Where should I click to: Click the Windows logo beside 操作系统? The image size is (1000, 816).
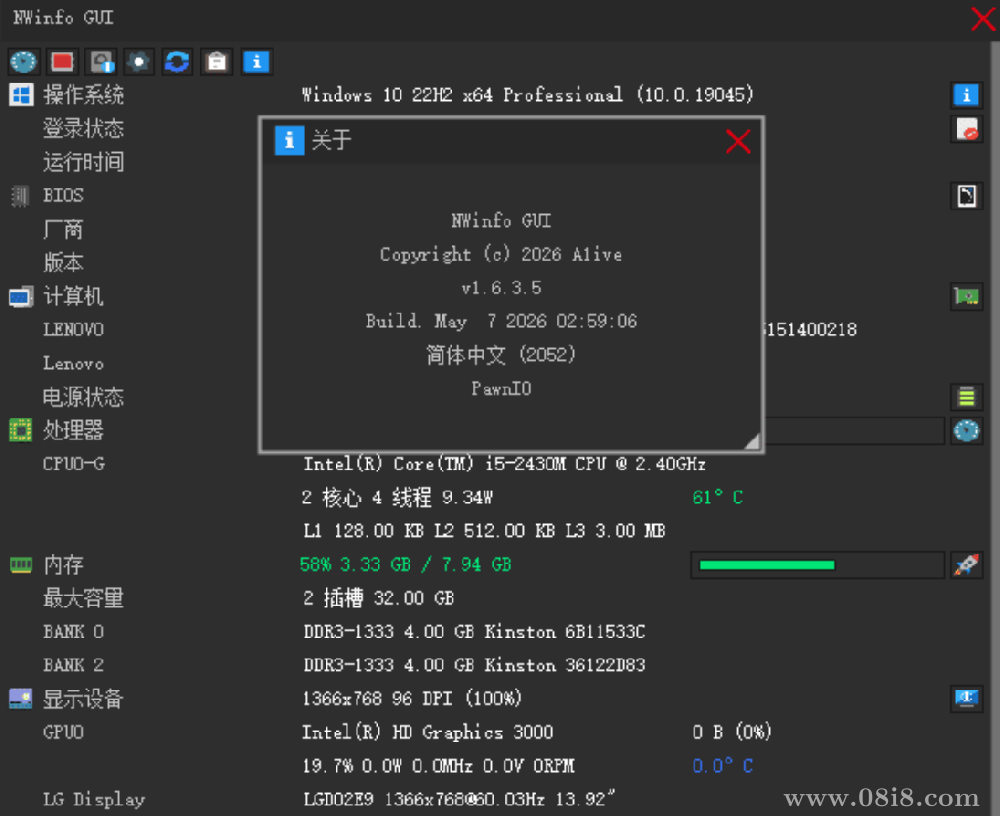[21, 95]
